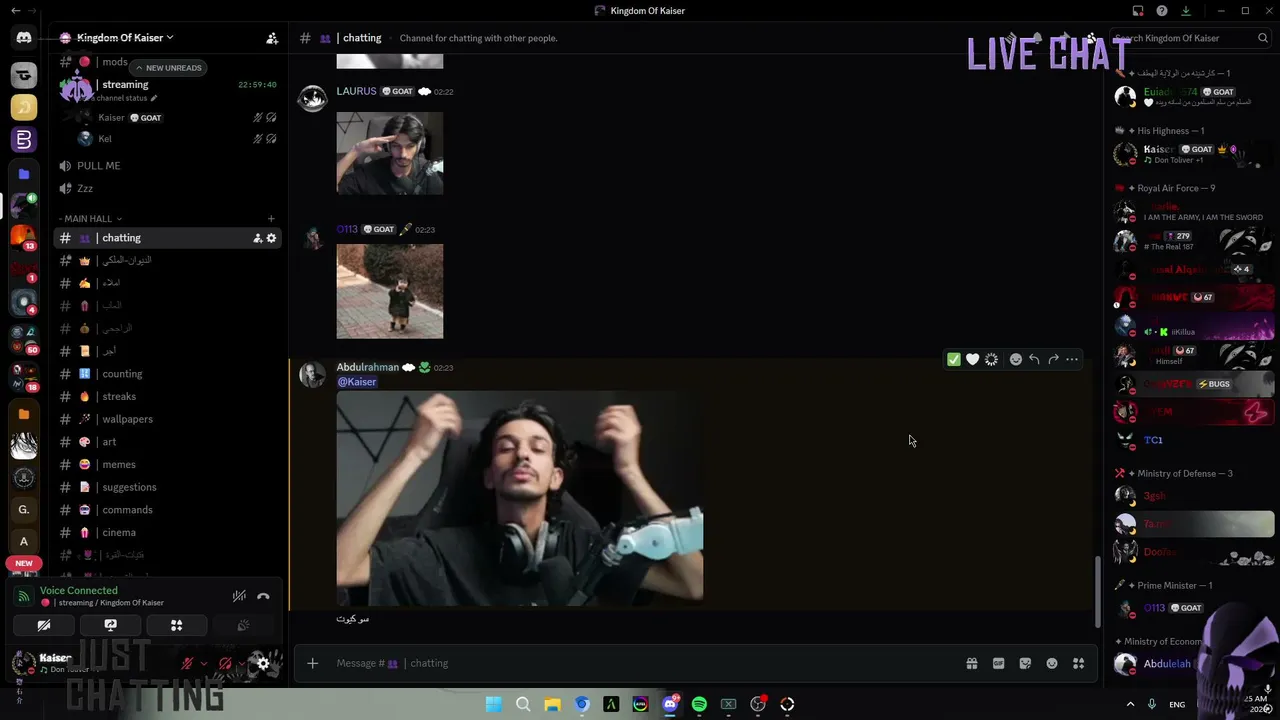Search Kingdom Of Kaiser search field
1280x720 pixels.
1190,38
